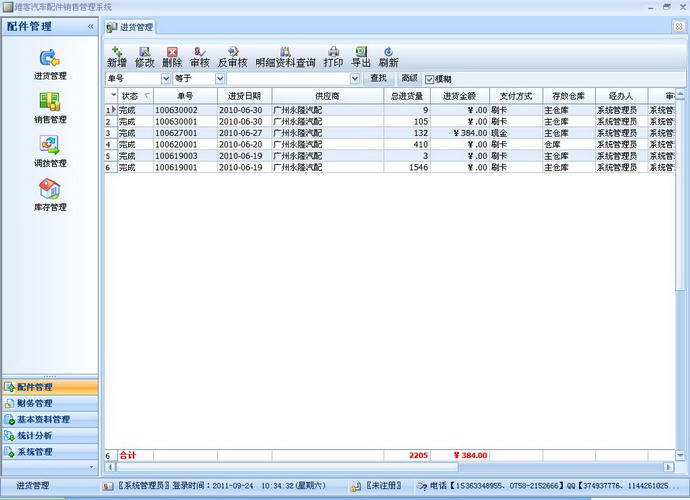This screenshot has height=500, width=690.
Task: Open 调拨管理 in the sidebar
Action: [50, 151]
